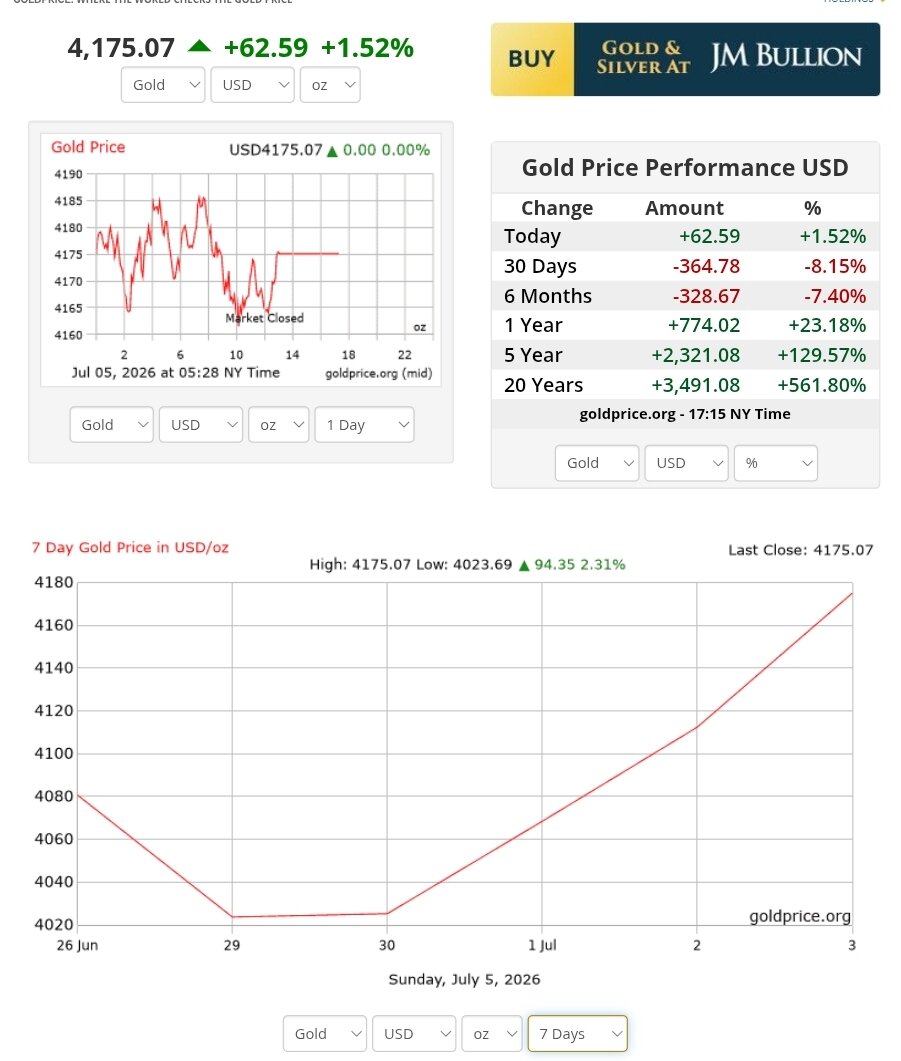Open the top oz unit dropdown
901x1061 pixels.
[330, 85]
